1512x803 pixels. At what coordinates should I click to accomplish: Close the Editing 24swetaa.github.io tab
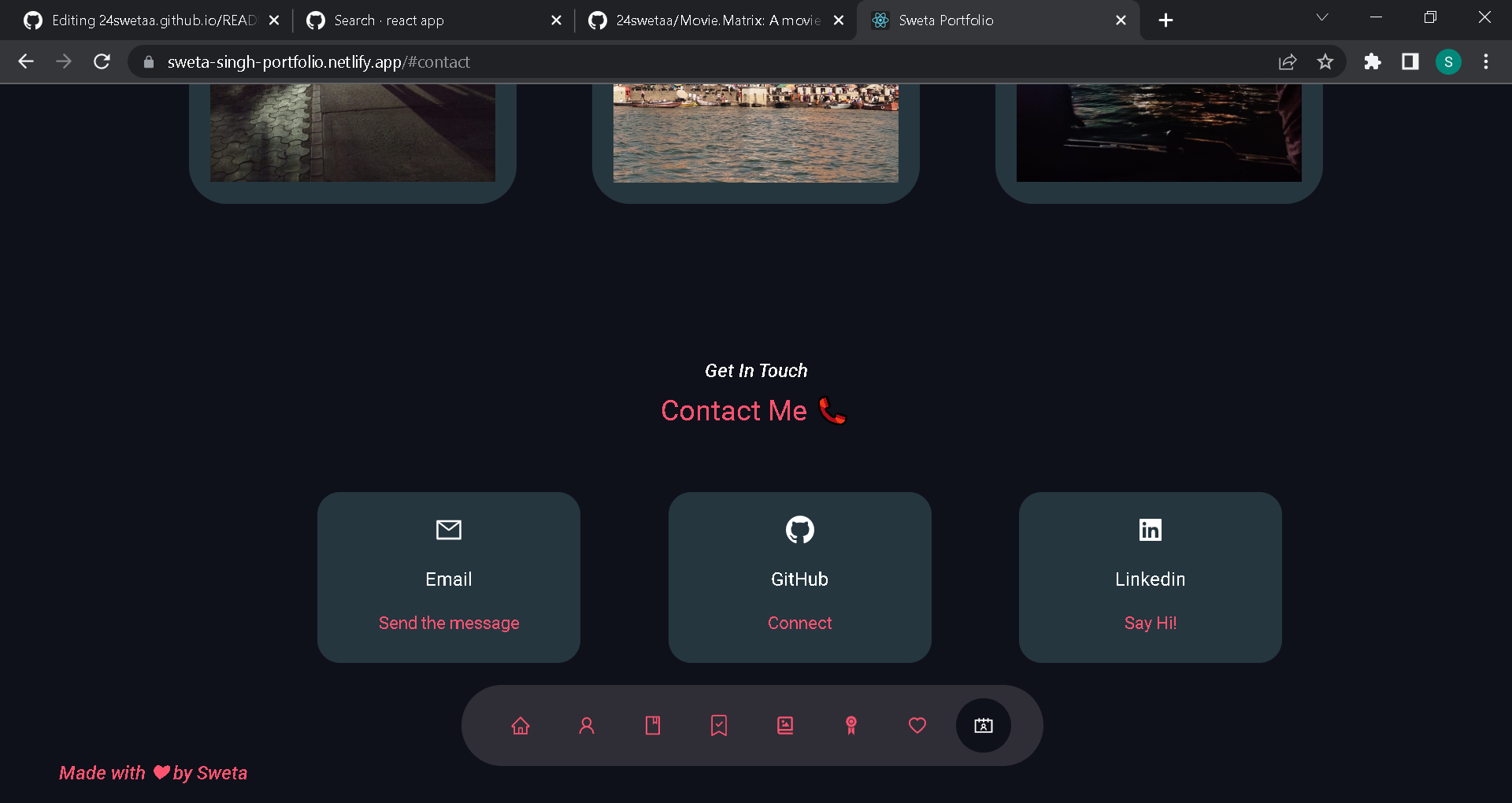tap(274, 20)
